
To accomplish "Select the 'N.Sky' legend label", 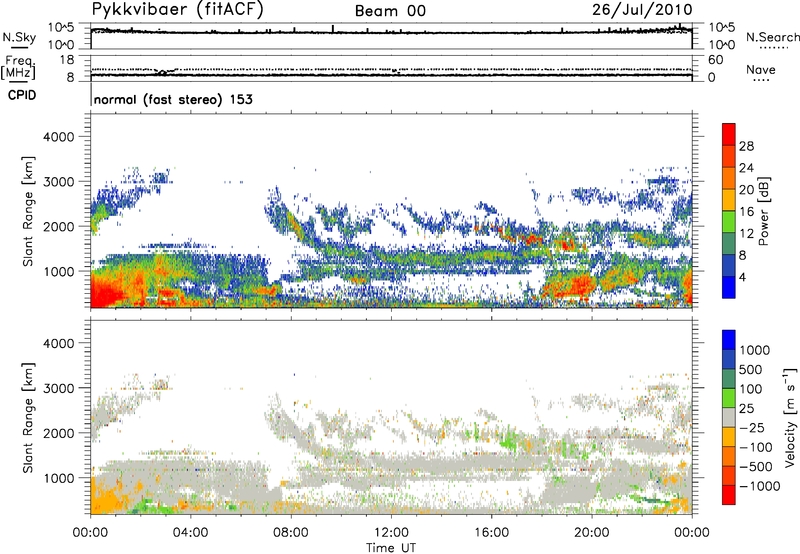I will coord(19,38).
